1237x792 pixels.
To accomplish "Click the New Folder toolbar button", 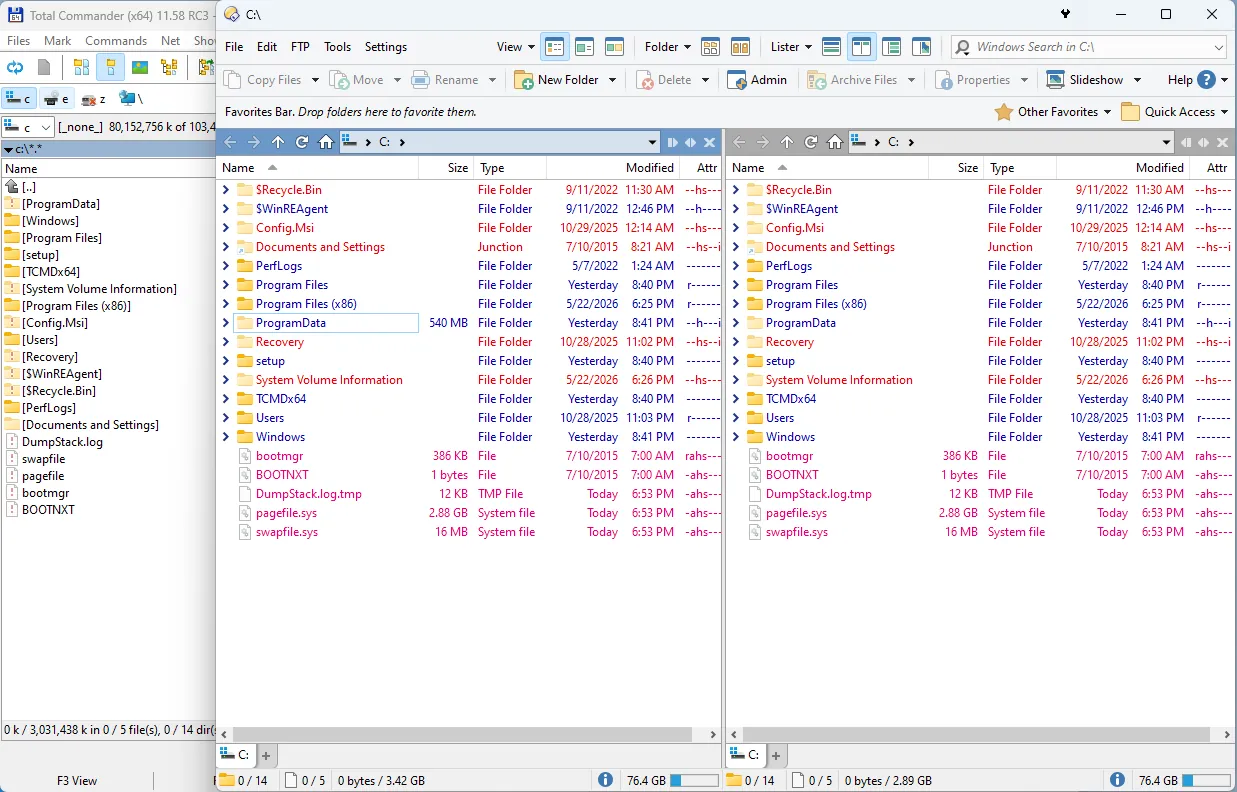I will click(x=558, y=80).
